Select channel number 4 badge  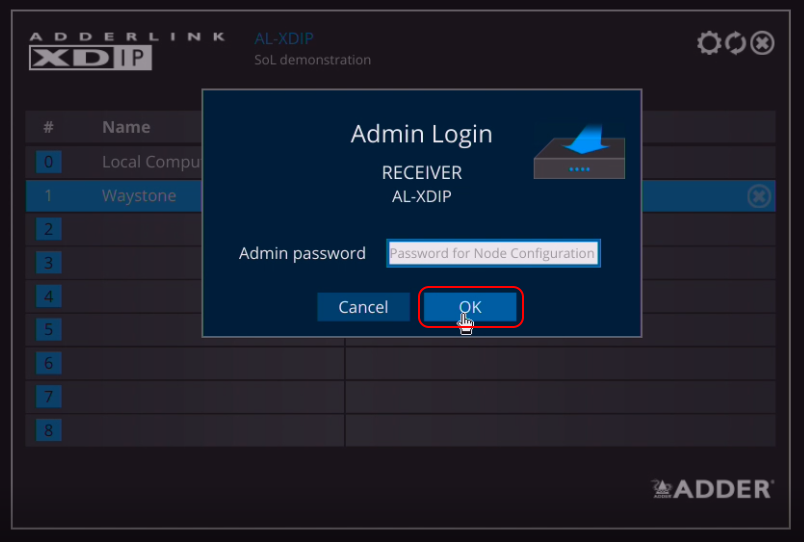coord(48,297)
